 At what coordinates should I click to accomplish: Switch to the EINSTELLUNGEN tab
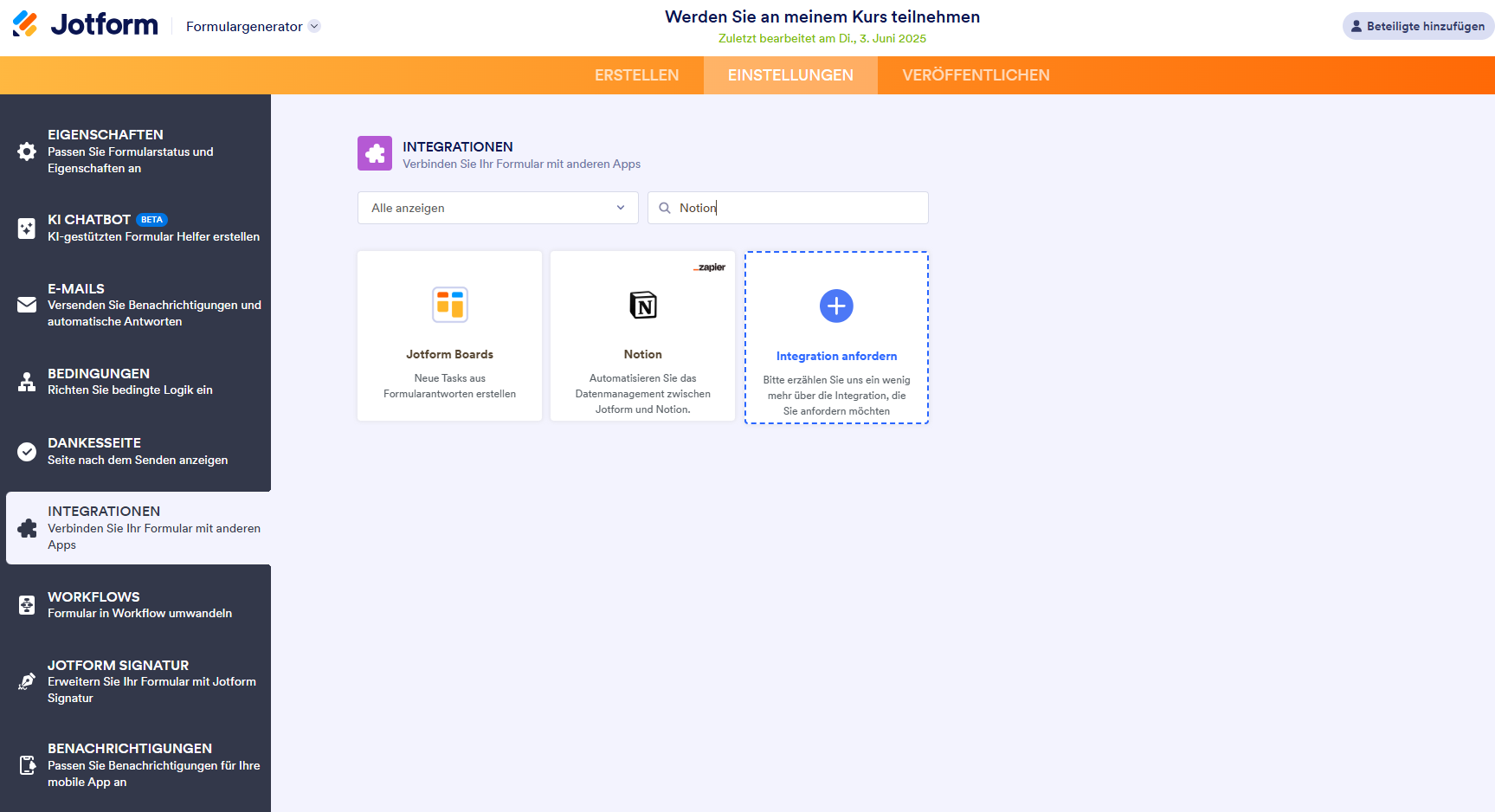790,75
